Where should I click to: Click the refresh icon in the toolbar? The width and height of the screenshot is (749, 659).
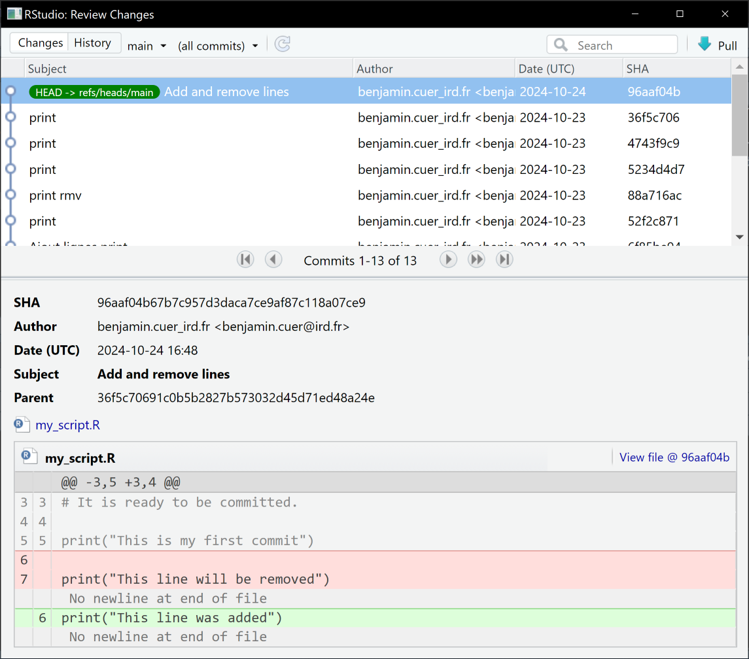coord(283,44)
